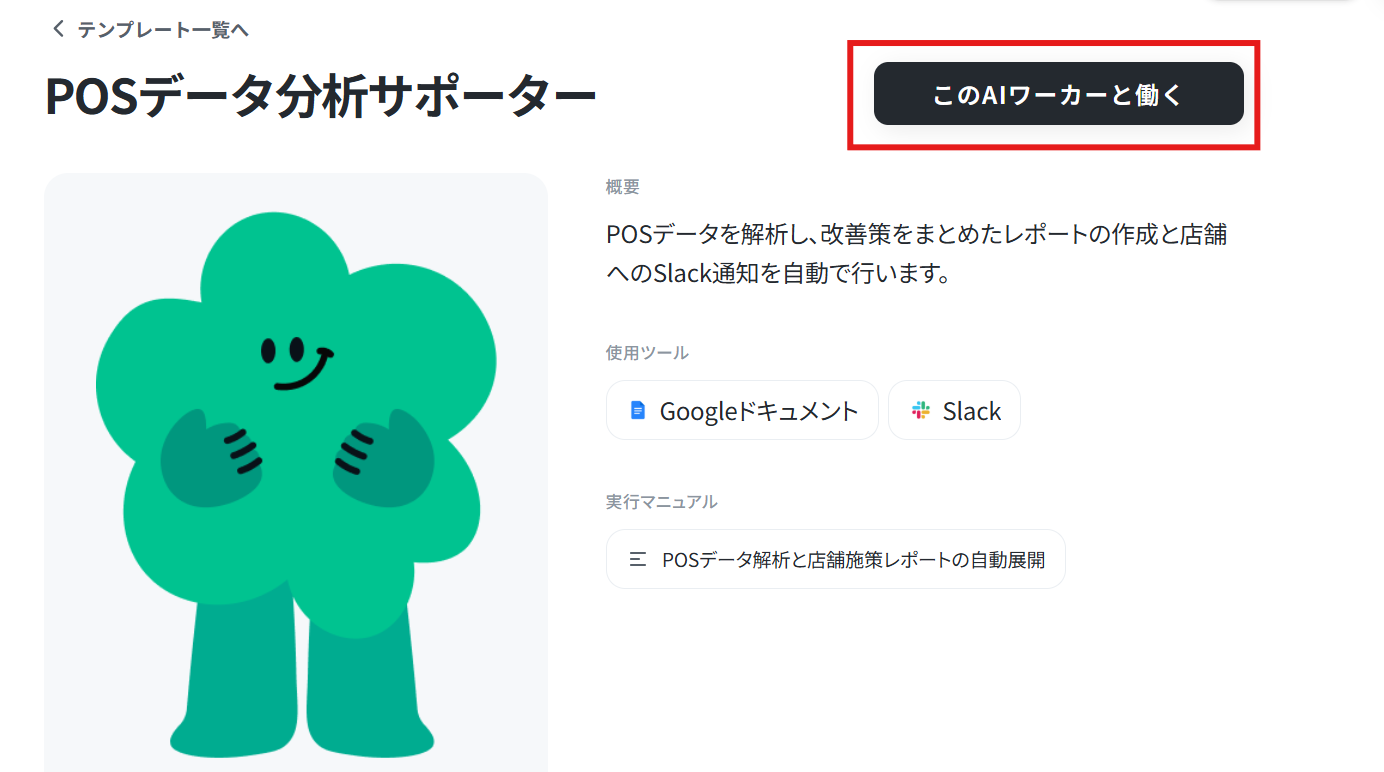The width and height of the screenshot is (1384, 772).
Task: Click the overview text about POSデータを解析し
Action: click(917, 236)
